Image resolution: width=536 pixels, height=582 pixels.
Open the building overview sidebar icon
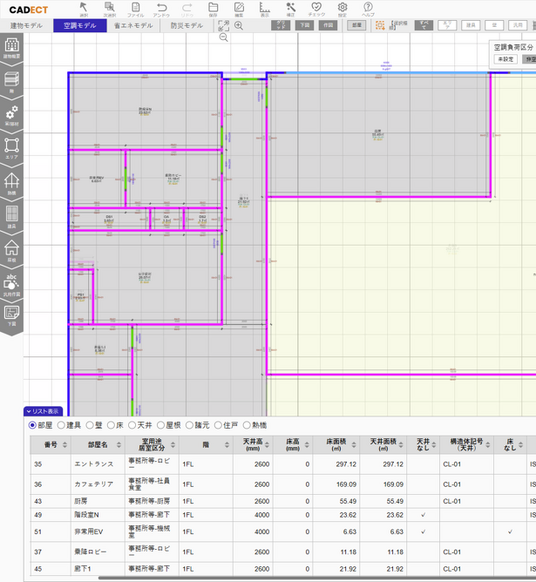pos(12,48)
